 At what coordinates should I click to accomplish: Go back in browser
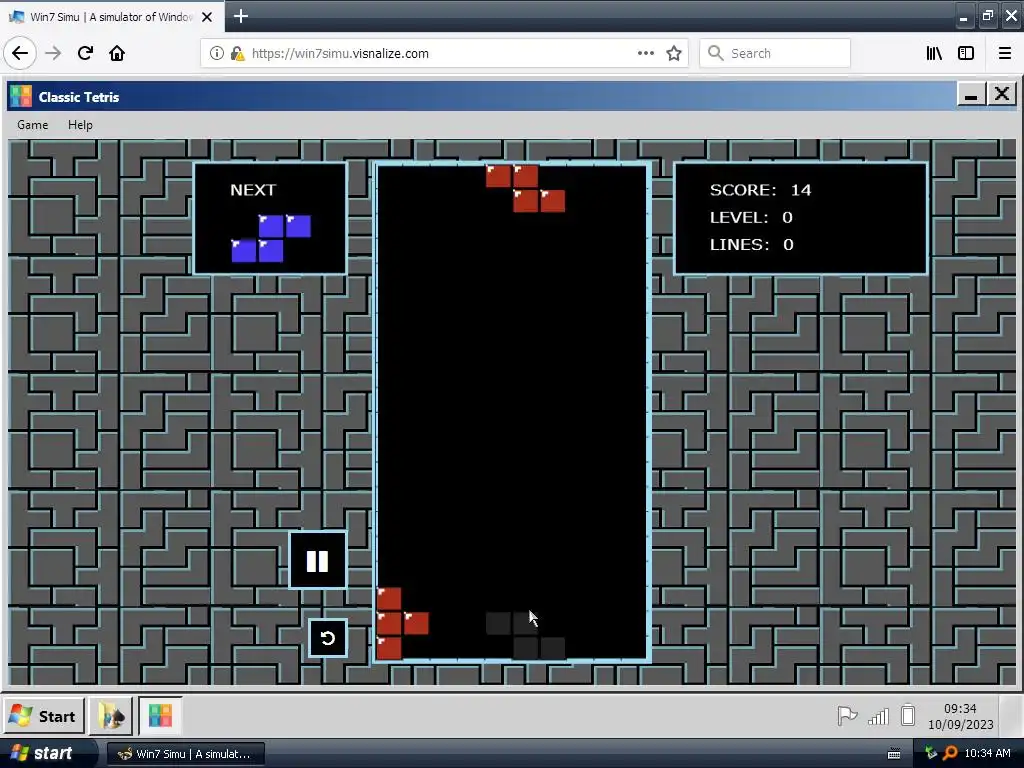[20, 54]
